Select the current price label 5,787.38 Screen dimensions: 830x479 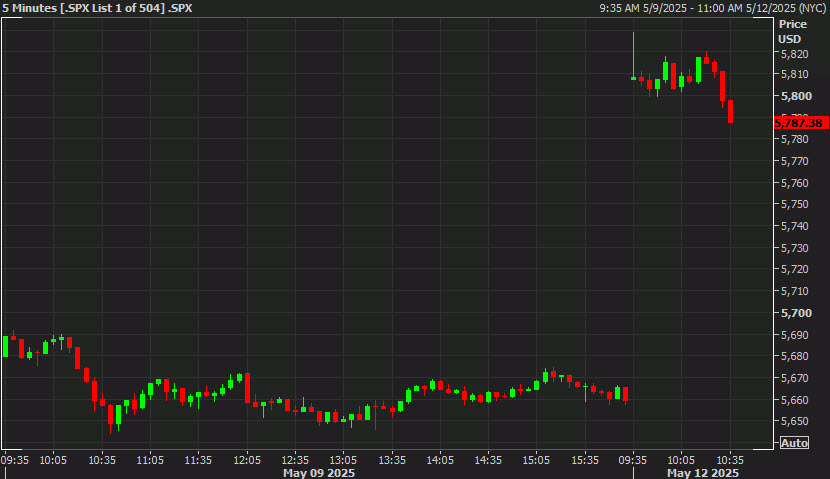pos(801,123)
